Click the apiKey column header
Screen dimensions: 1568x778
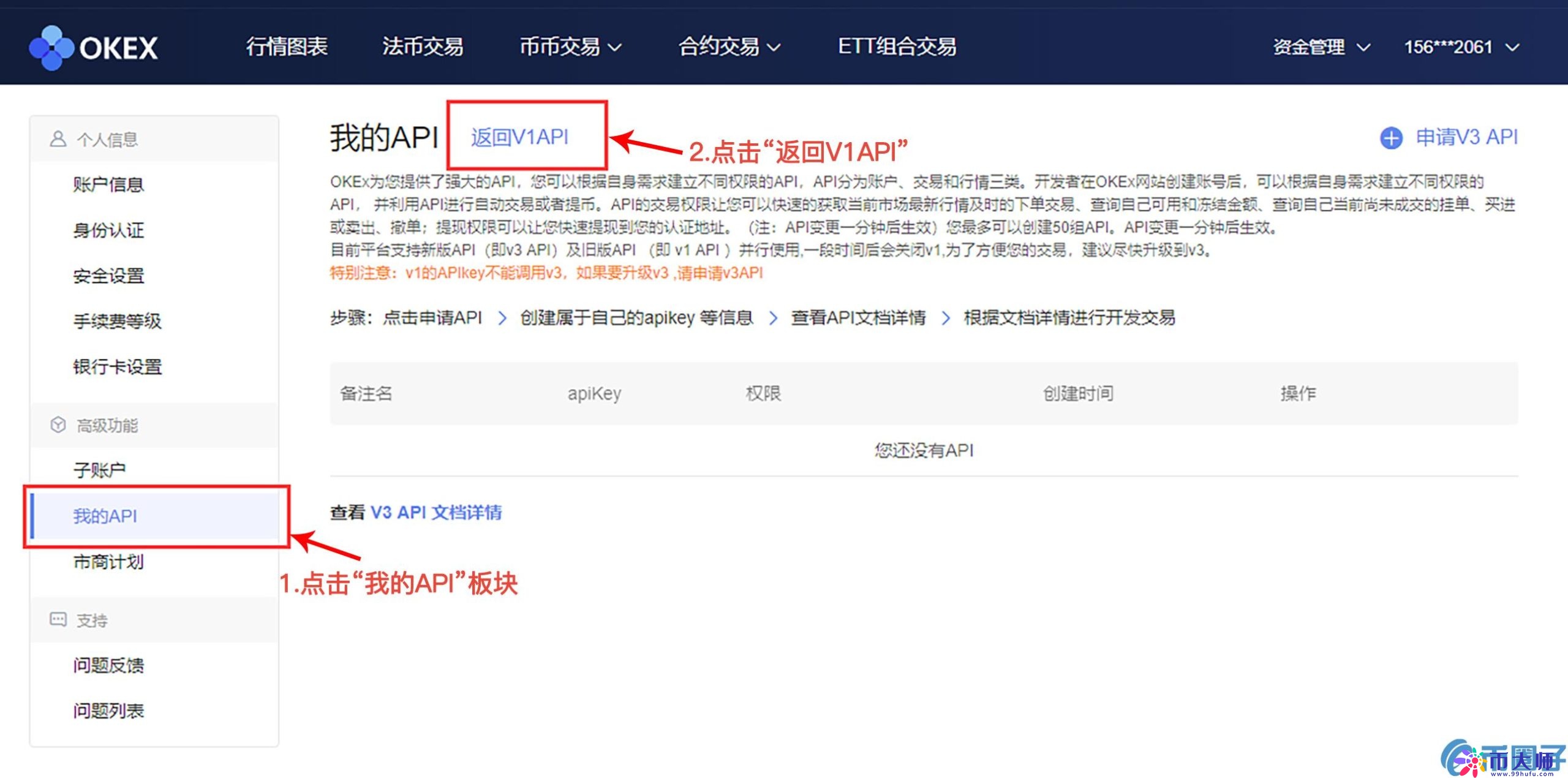pos(594,393)
